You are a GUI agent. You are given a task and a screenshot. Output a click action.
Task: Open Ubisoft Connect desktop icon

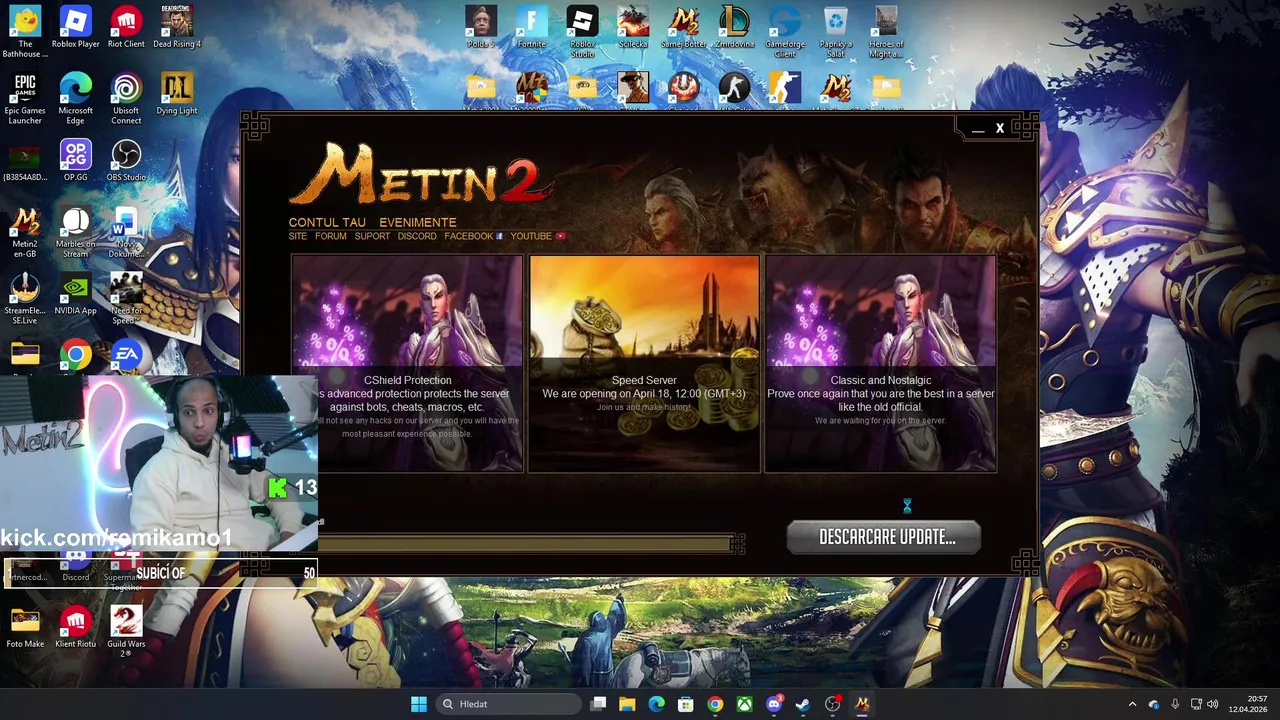coord(126,99)
